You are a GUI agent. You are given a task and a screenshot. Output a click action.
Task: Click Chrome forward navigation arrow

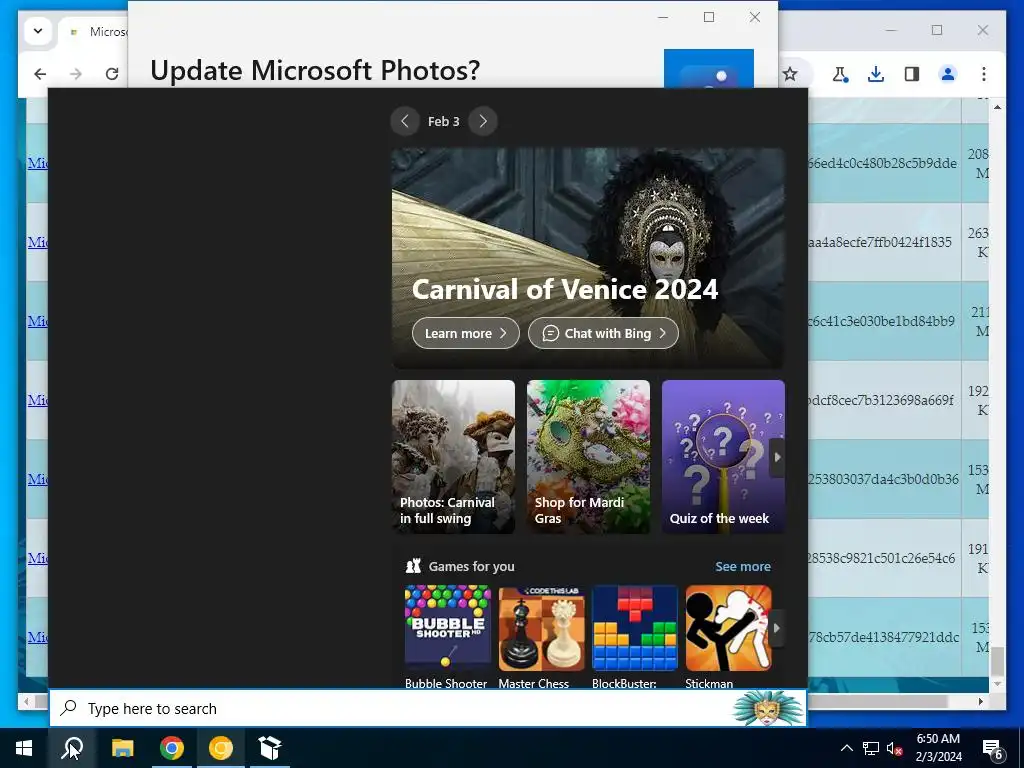76,74
